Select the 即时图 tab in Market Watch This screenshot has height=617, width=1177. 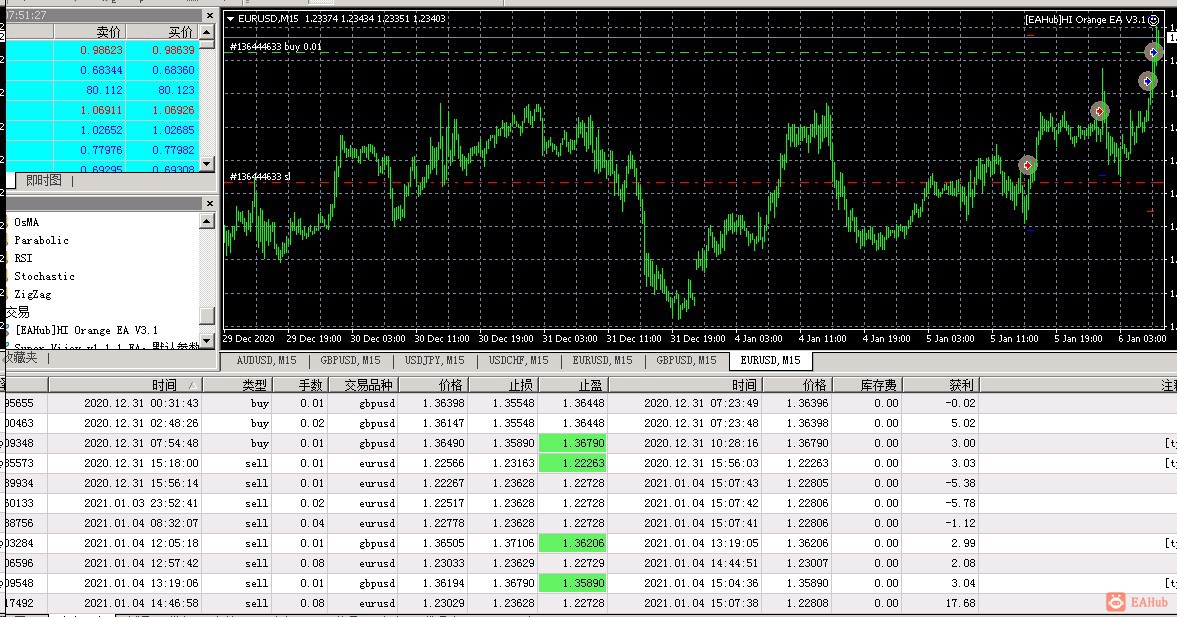tap(44, 180)
